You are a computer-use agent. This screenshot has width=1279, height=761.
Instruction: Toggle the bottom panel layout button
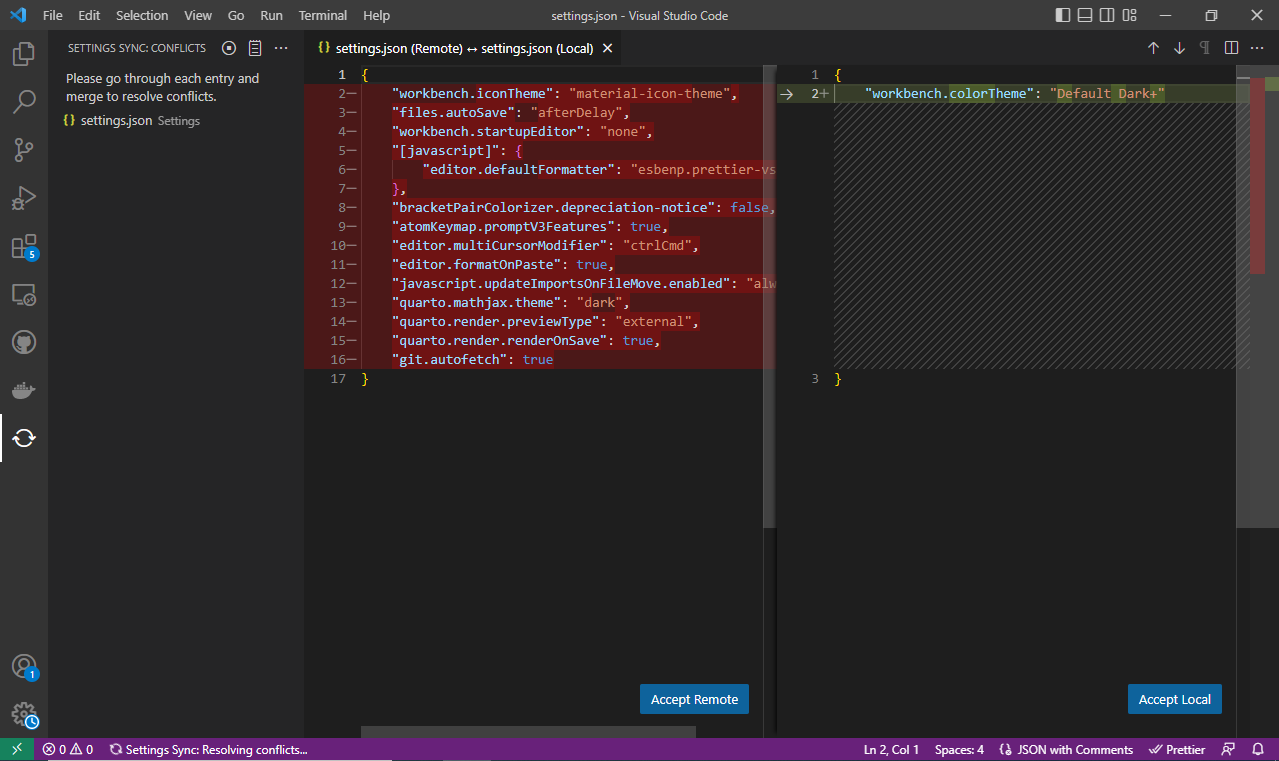1084,16
